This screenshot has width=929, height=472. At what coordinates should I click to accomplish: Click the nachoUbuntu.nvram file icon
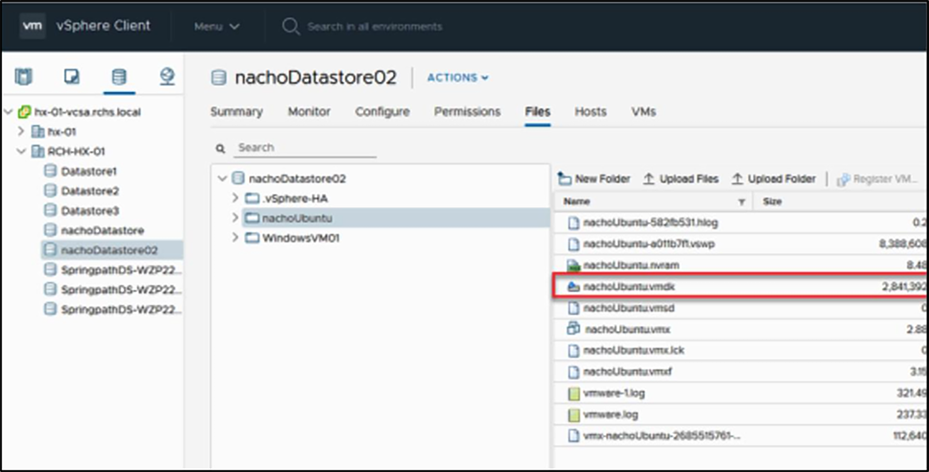(x=573, y=265)
